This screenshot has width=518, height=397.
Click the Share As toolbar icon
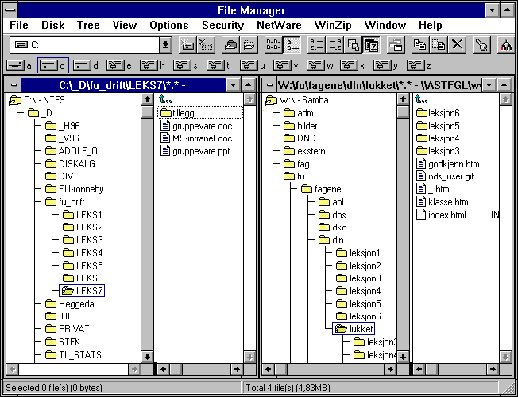(x=231, y=45)
